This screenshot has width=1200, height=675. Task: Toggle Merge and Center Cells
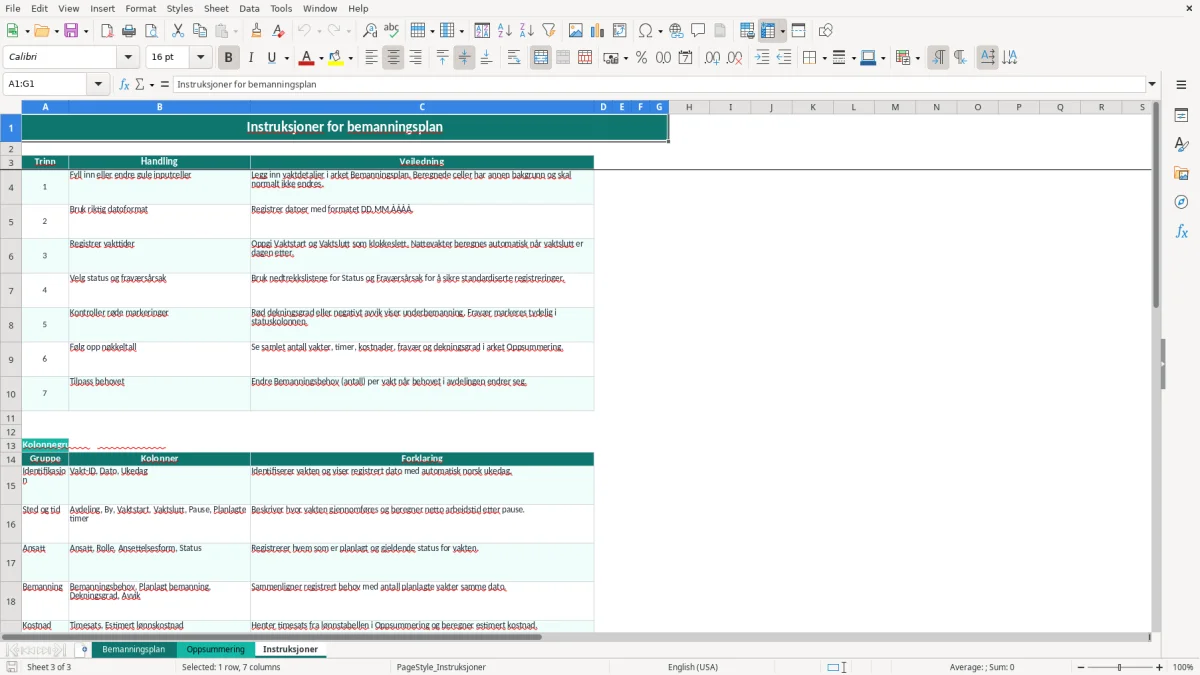pyautogui.click(x=541, y=58)
